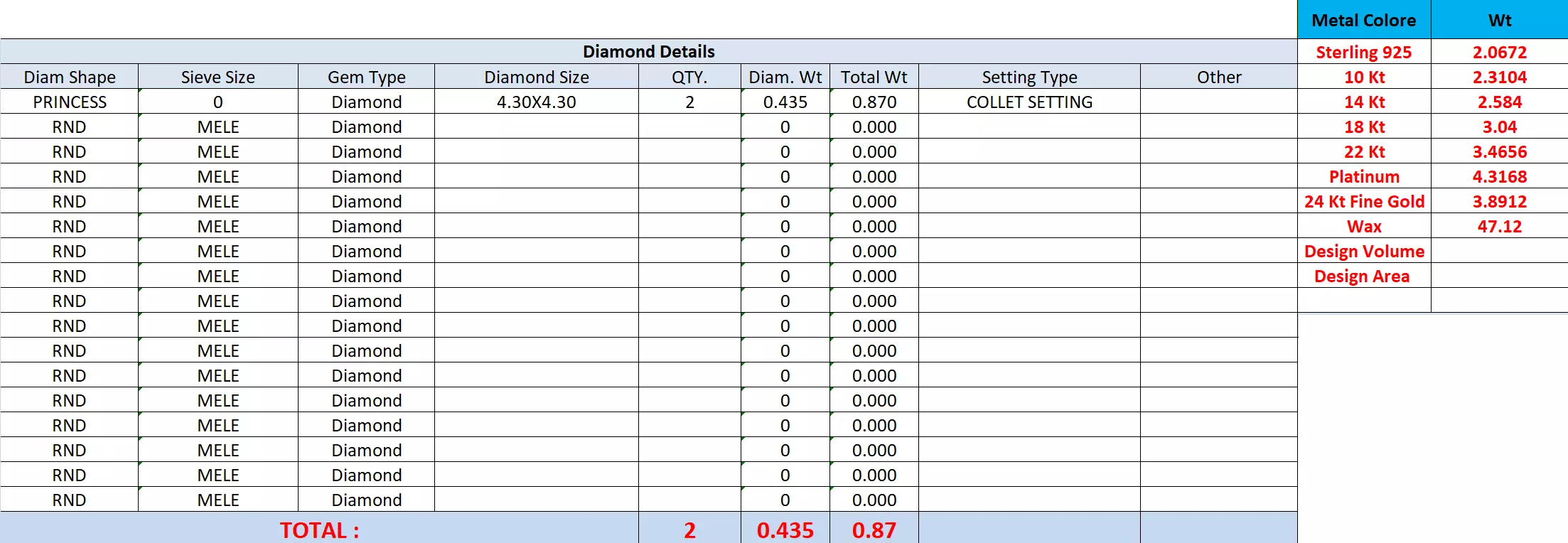
Task: Select the Wax weight value 47.12
Action: [1500, 226]
